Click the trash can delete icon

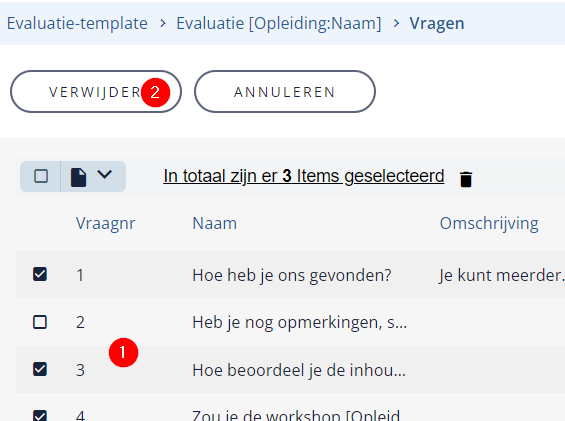466,179
